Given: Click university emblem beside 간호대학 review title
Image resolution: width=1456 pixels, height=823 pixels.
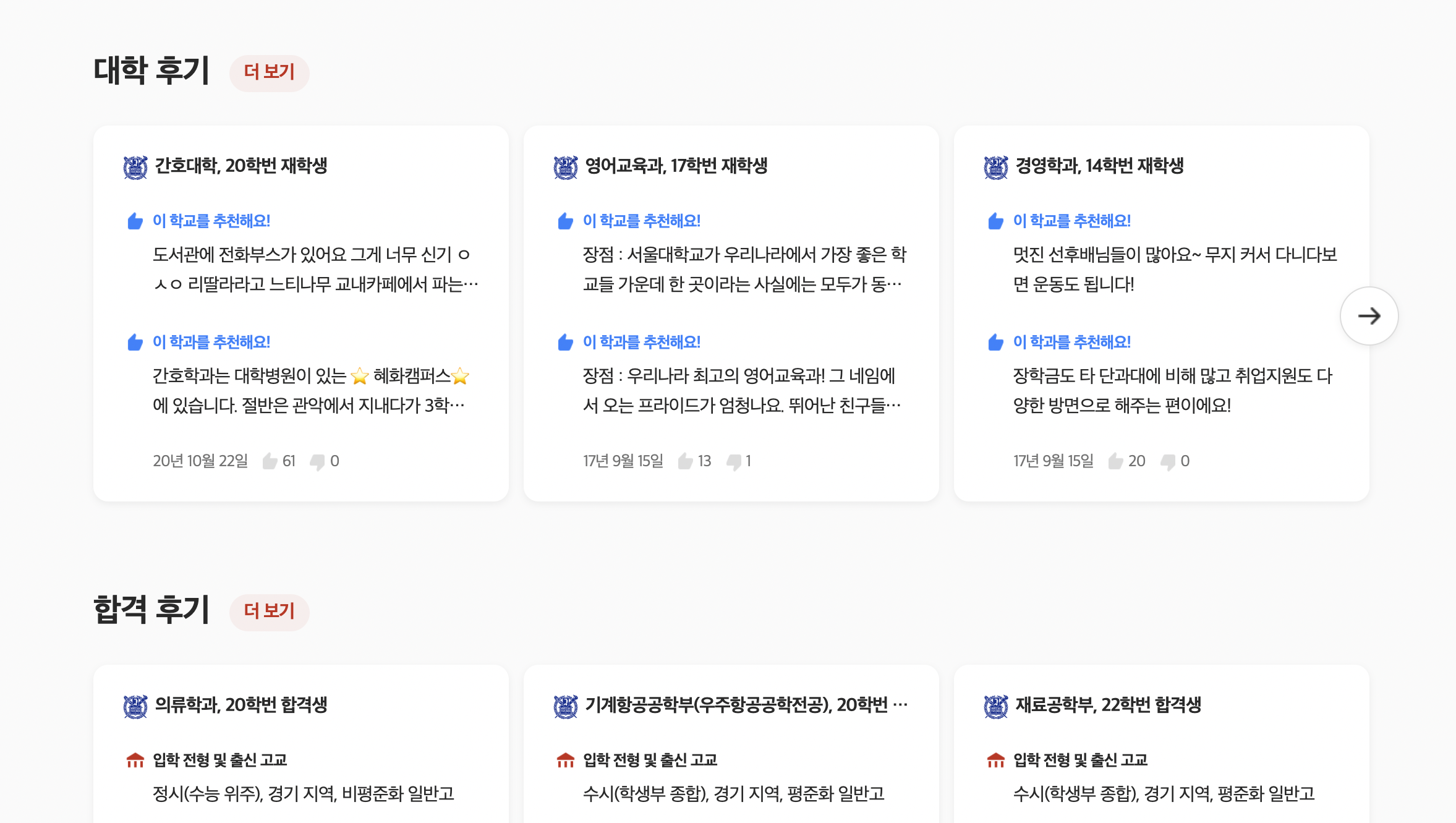Looking at the screenshot, I should click(135, 167).
